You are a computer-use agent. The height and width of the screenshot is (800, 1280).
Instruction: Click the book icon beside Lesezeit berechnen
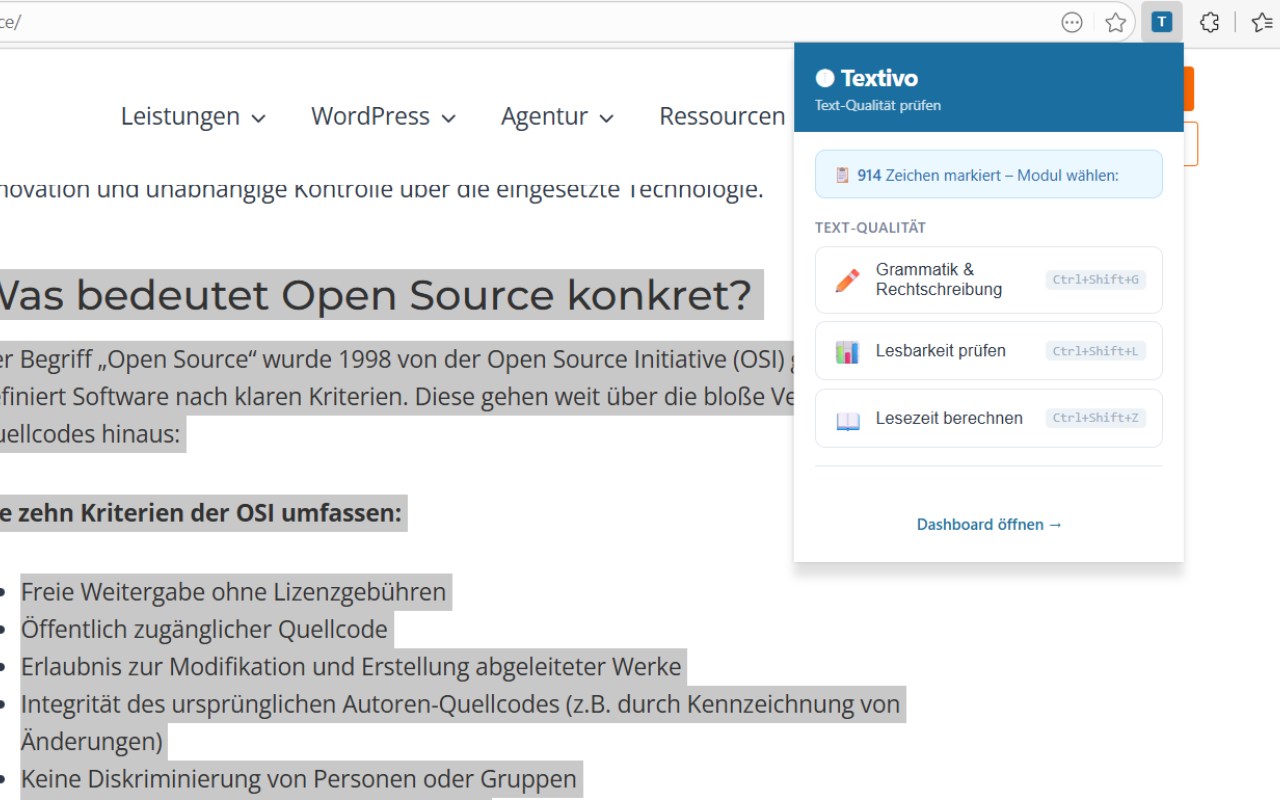[847, 419]
